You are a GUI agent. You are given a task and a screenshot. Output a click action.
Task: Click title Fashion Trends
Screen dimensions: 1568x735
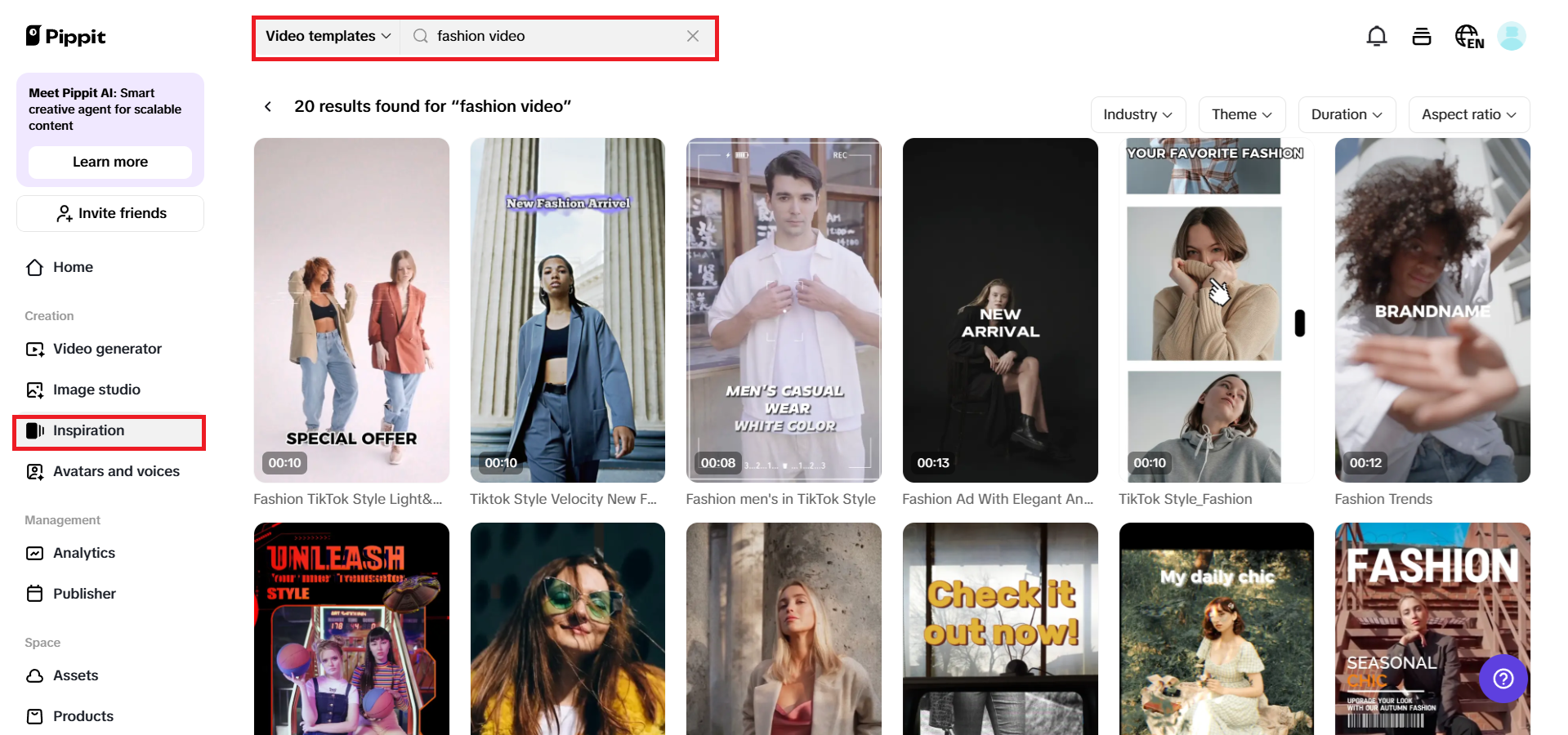[1383, 499]
